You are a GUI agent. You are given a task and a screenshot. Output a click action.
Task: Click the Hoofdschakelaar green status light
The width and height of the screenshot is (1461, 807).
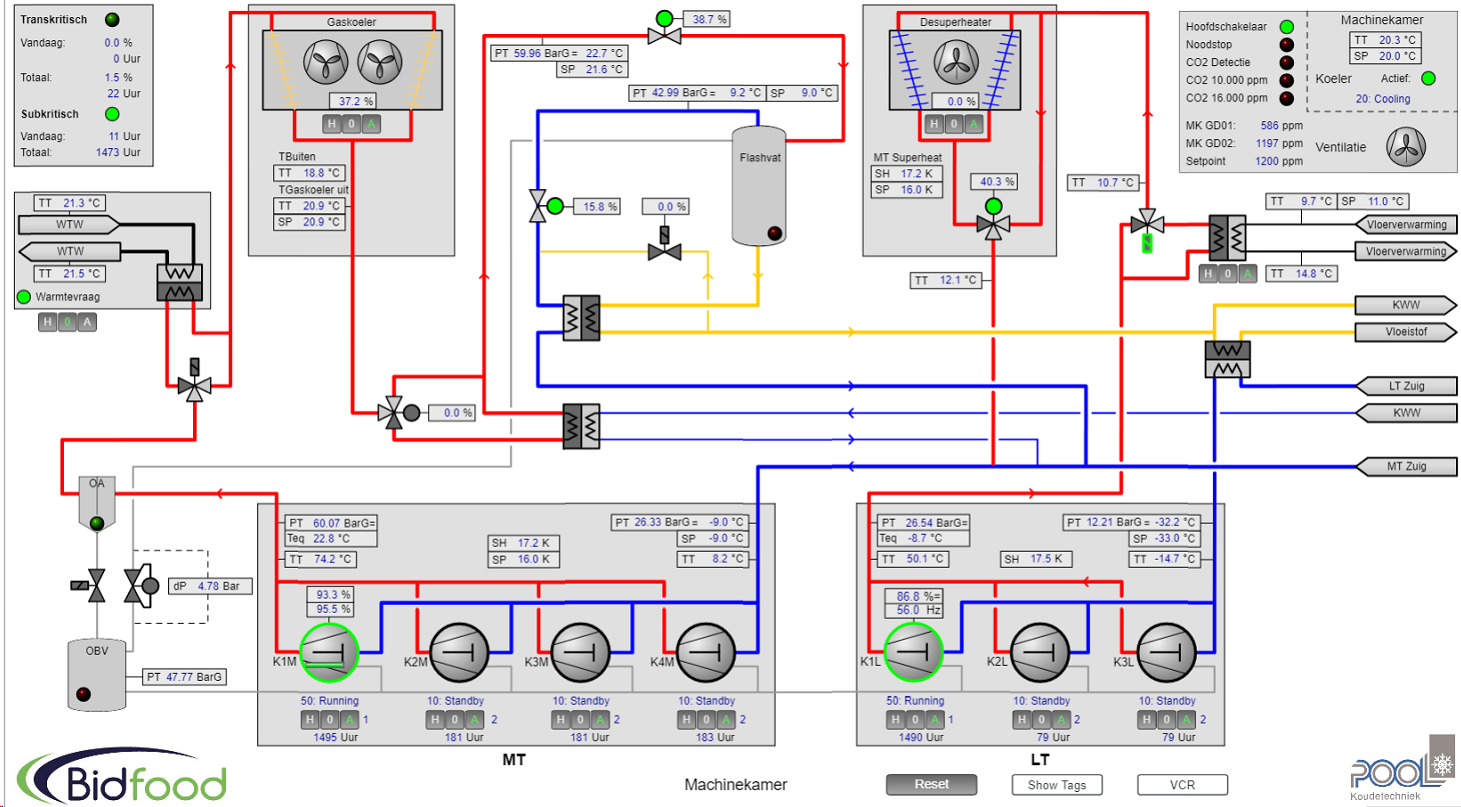tap(1288, 27)
